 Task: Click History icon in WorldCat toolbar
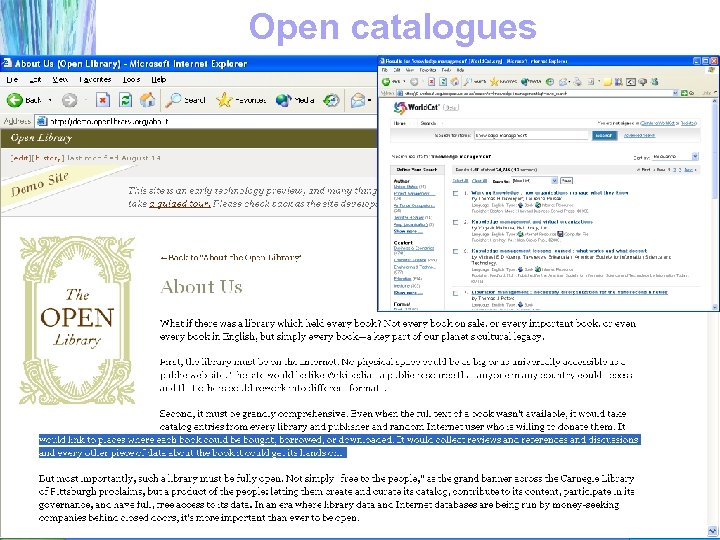tap(550, 82)
